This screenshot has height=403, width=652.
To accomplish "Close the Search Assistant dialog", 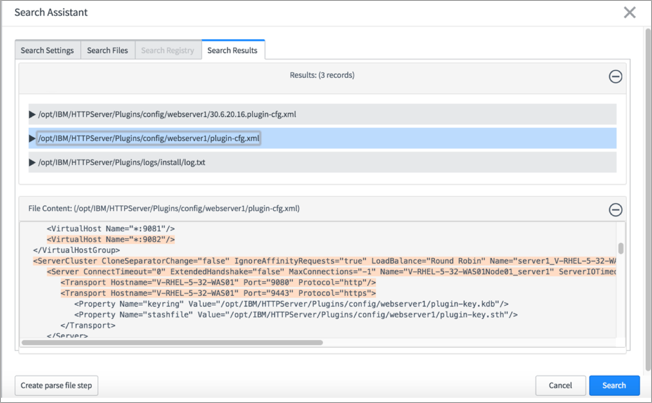I will (630, 12).
